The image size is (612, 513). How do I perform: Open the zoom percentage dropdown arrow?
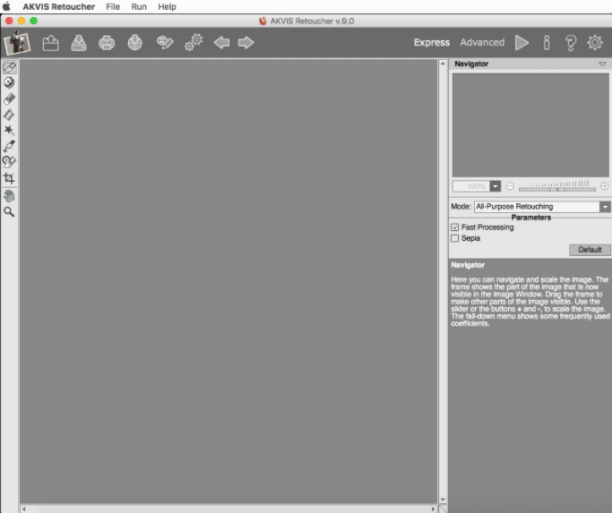tap(495, 186)
